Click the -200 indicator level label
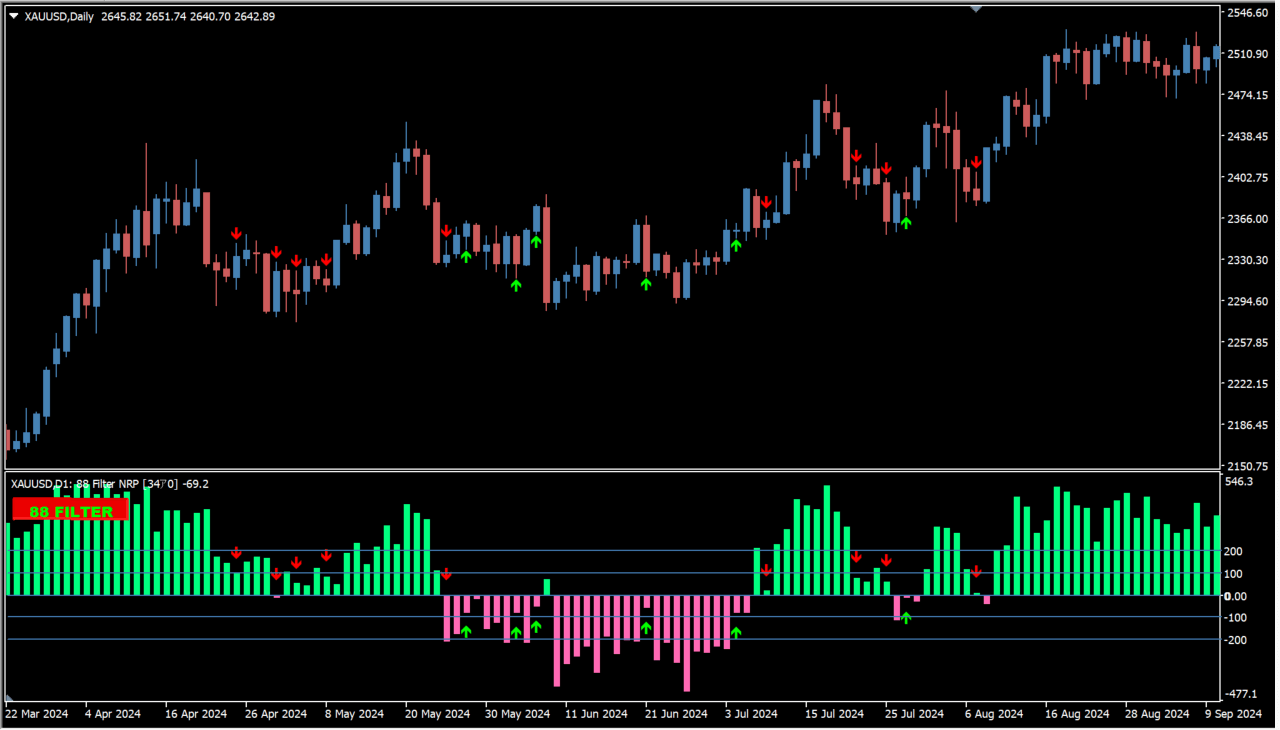This screenshot has width=1280, height=730. 1236,640
